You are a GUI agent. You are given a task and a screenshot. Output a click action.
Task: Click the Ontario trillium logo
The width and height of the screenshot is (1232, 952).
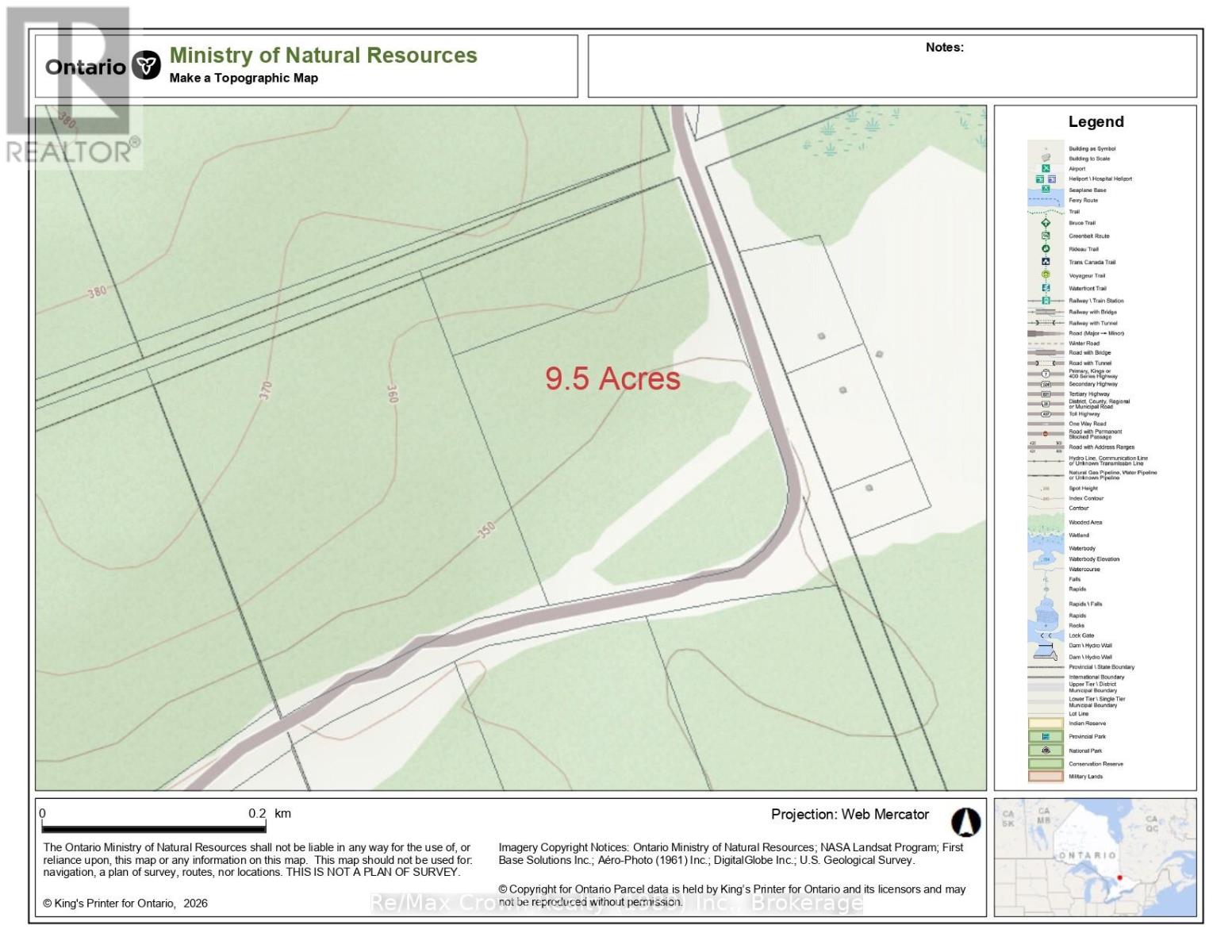point(146,66)
